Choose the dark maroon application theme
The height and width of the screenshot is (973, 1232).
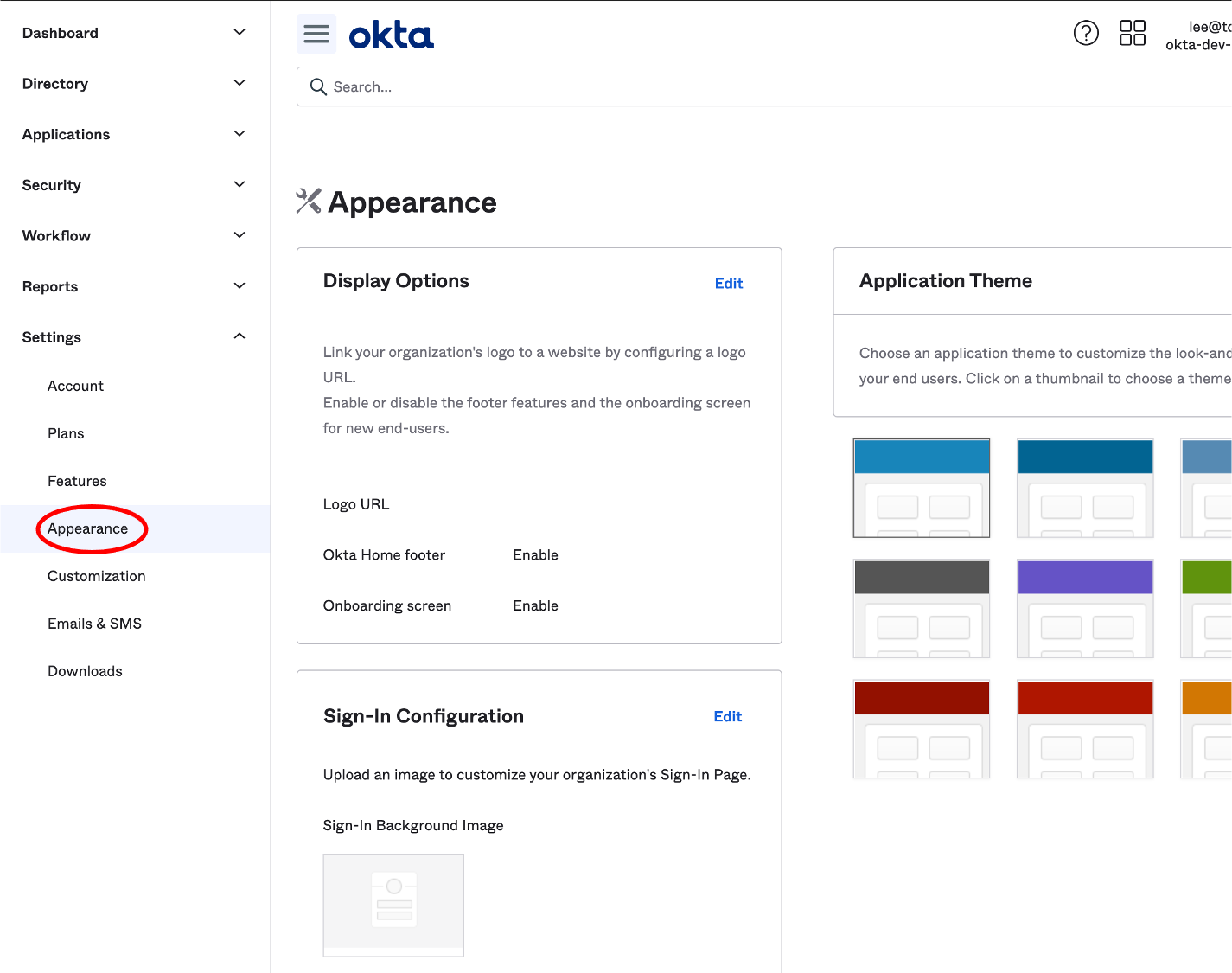coord(922,729)
